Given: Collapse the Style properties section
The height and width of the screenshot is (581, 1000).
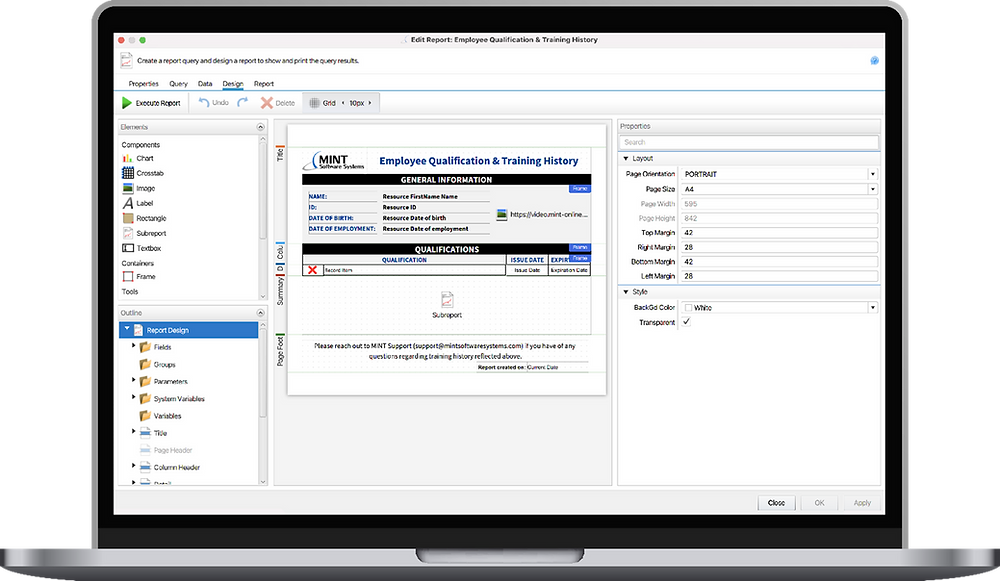Looking at the screenshot, I should 626,291.
